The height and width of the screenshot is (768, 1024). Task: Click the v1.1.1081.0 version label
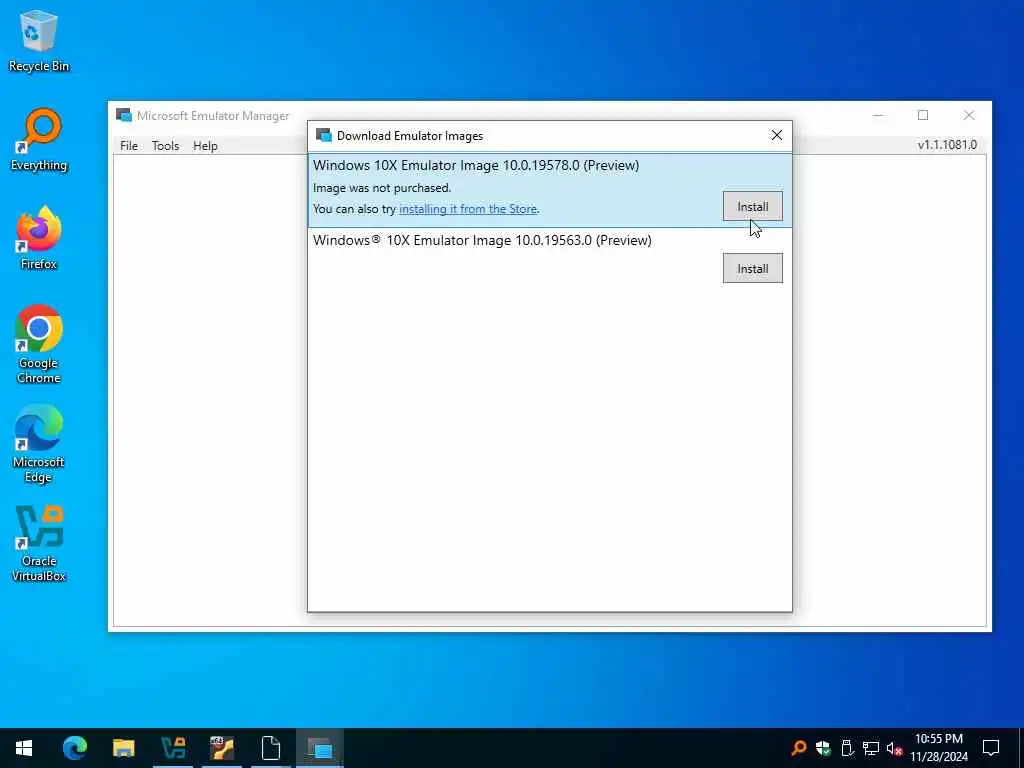947,145
